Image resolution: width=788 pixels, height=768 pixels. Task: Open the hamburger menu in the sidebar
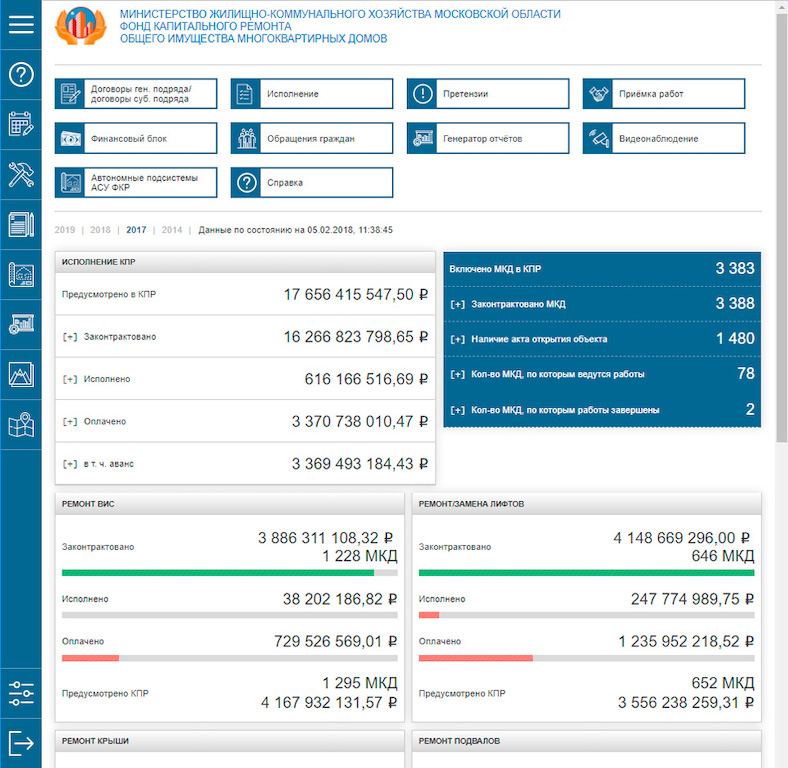coord(20,25)
